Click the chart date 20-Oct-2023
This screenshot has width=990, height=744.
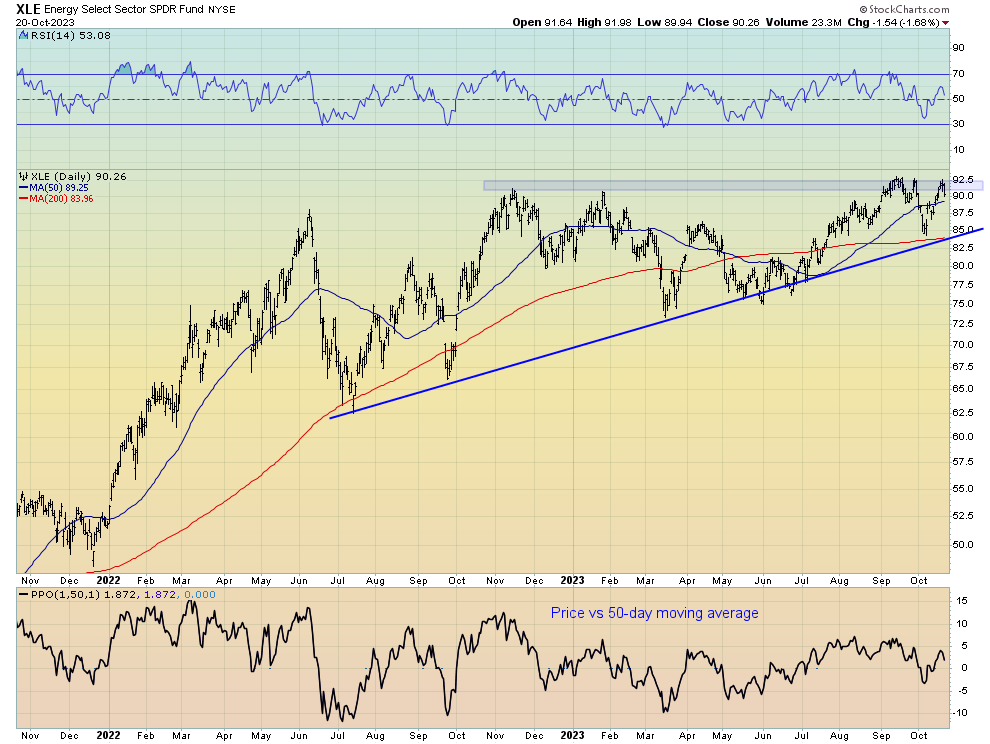(x=45, y=22)
